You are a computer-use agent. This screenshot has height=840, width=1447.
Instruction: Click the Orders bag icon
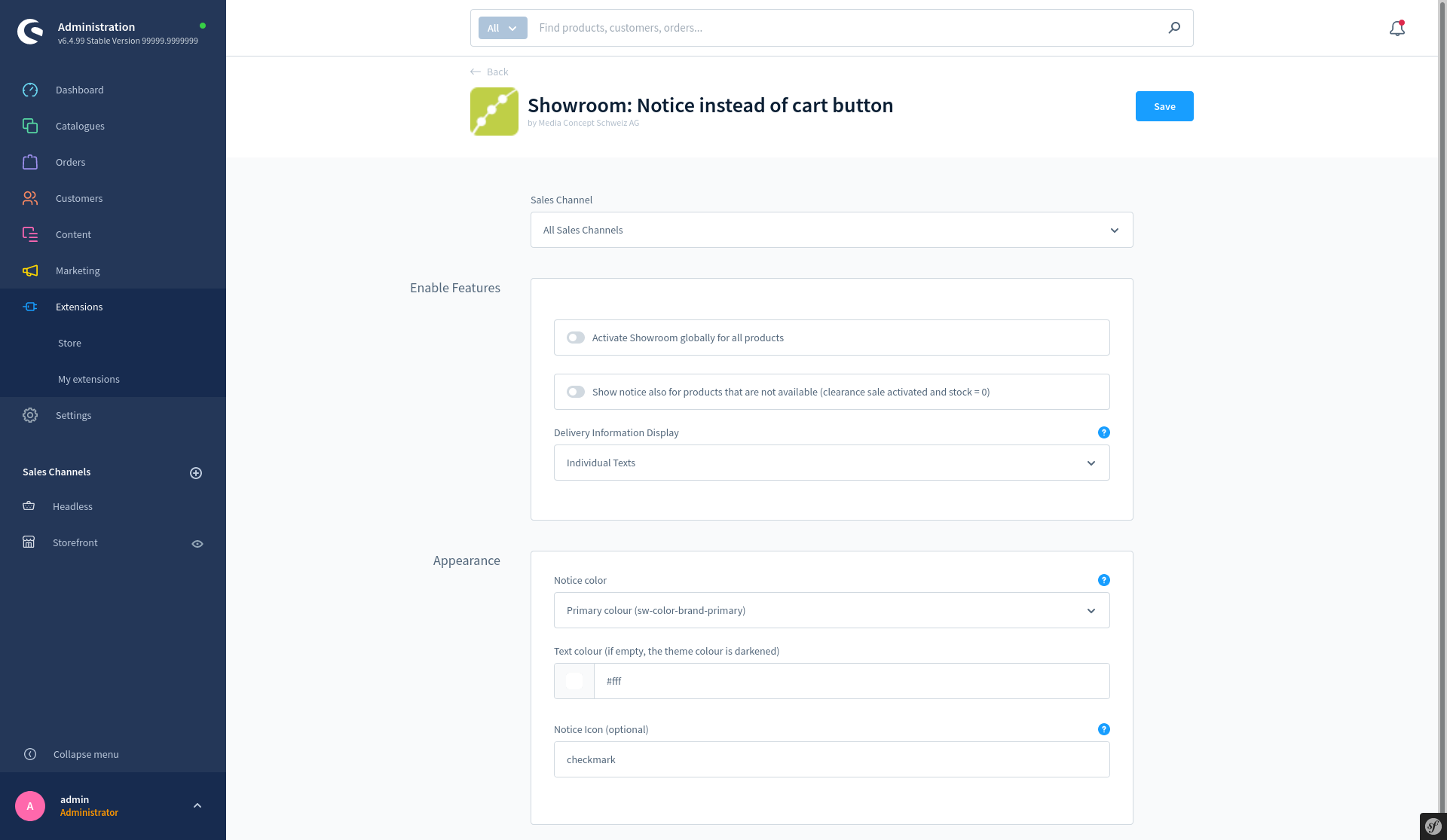[30, 162]
